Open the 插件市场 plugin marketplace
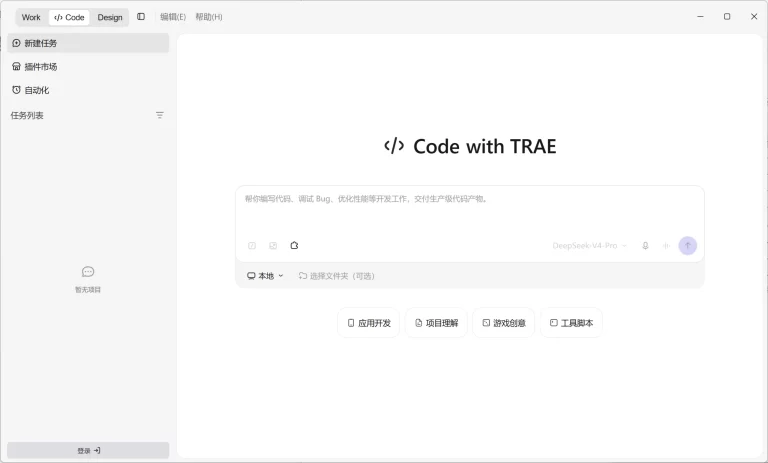This screenshot has width=768, height=463. [x=88, y=67]
